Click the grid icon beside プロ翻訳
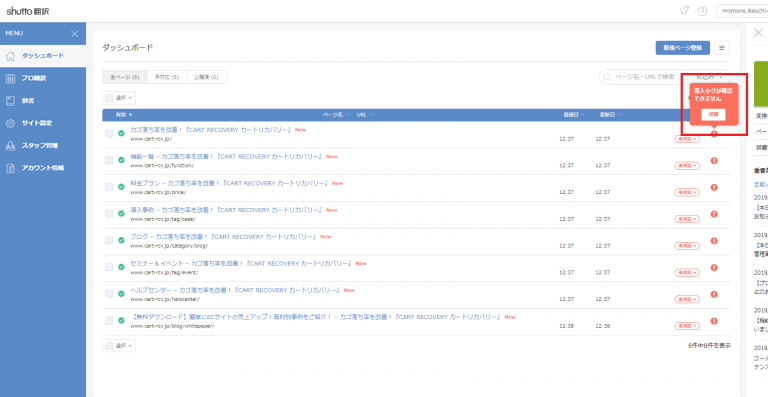Viewport: 768px width, 397px height. tap(11, 78)
